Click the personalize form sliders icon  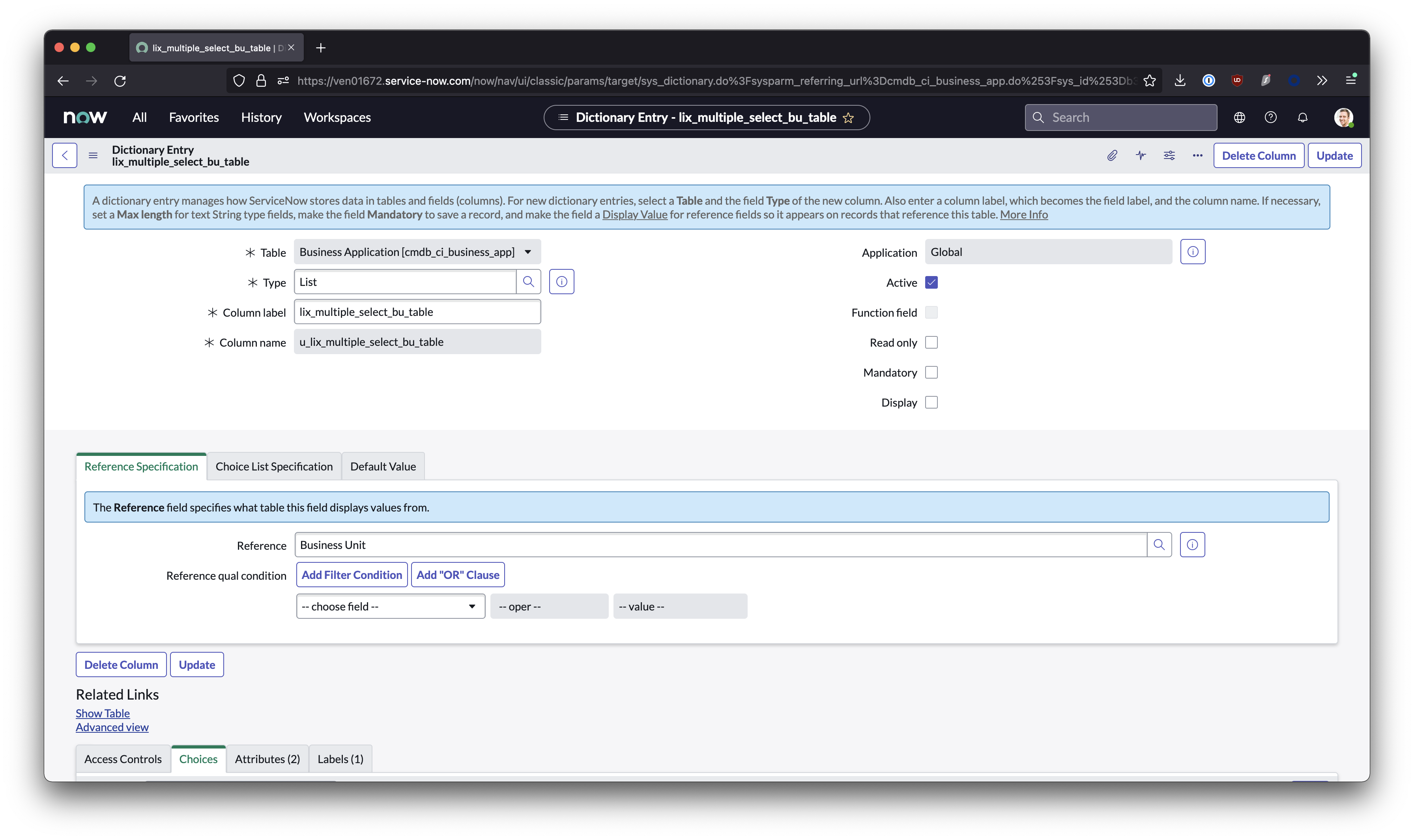1169,156
